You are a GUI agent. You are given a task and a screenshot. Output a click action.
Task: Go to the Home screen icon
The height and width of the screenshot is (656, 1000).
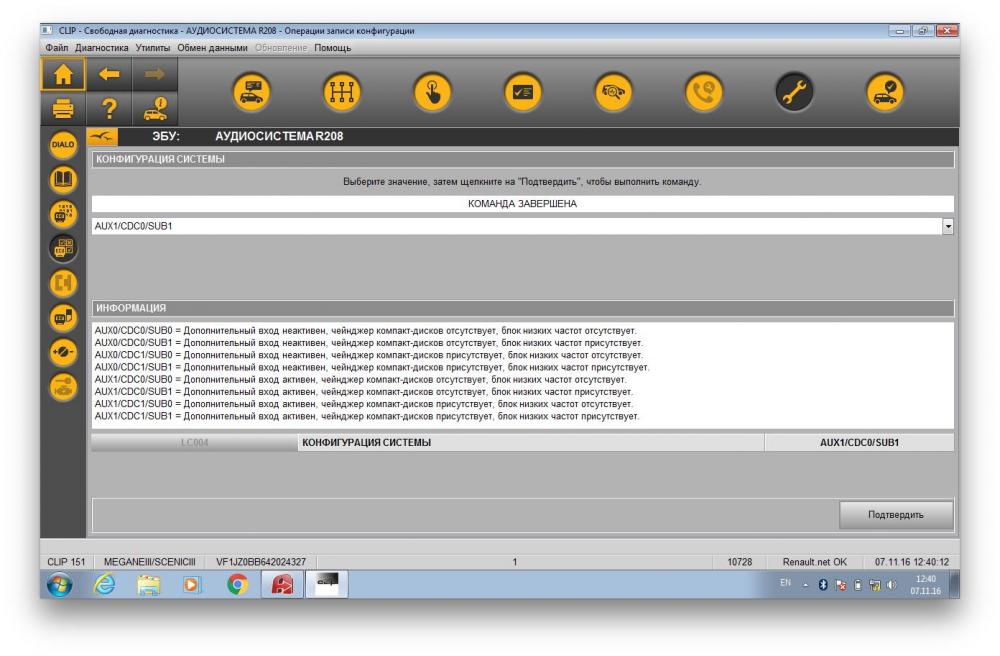coord(63,75)
